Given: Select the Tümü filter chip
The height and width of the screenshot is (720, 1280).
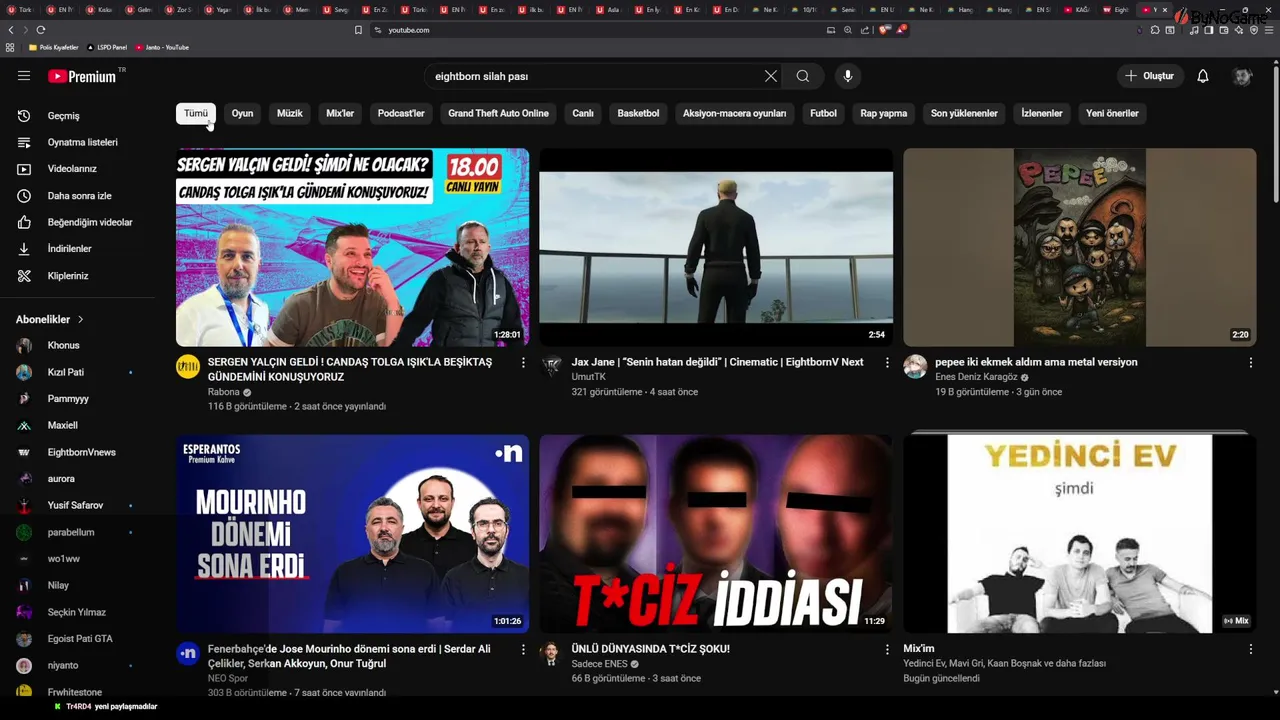Looking at the screenshot, I should click(196, 113).
